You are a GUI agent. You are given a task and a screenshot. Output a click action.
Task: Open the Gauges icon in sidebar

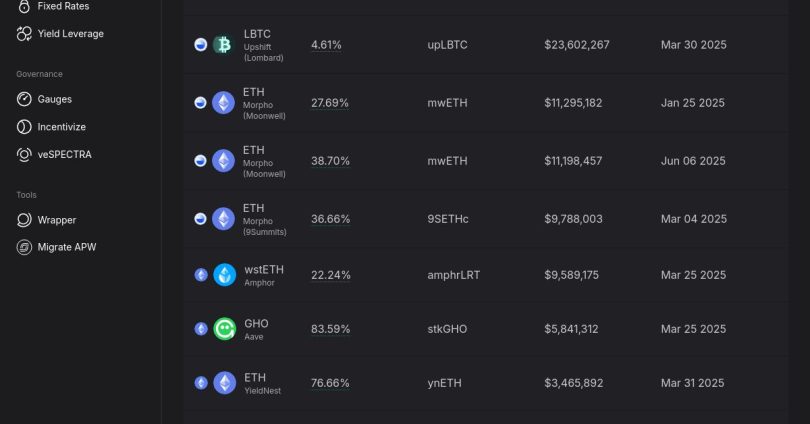point(25,99)
